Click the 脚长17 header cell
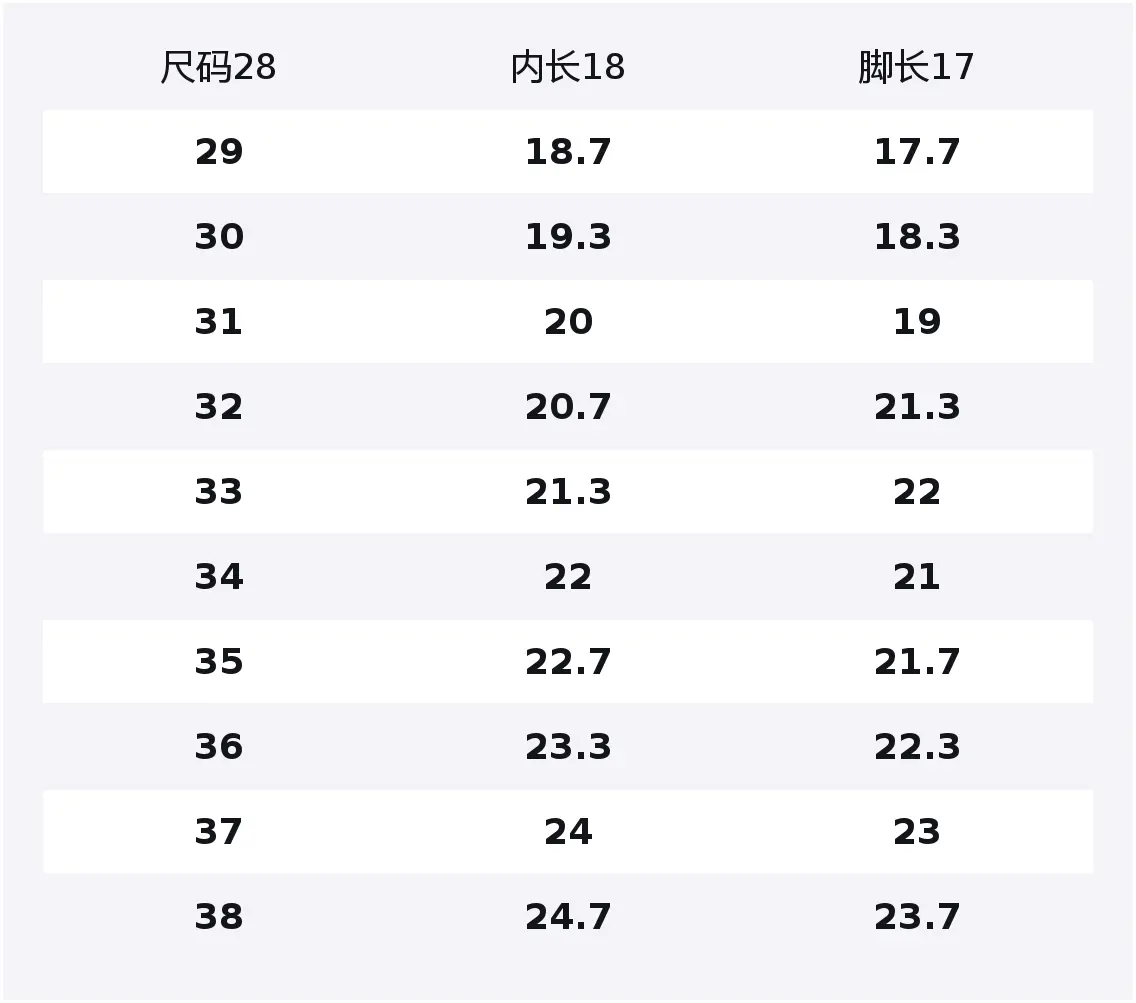 tap(916, 67)
